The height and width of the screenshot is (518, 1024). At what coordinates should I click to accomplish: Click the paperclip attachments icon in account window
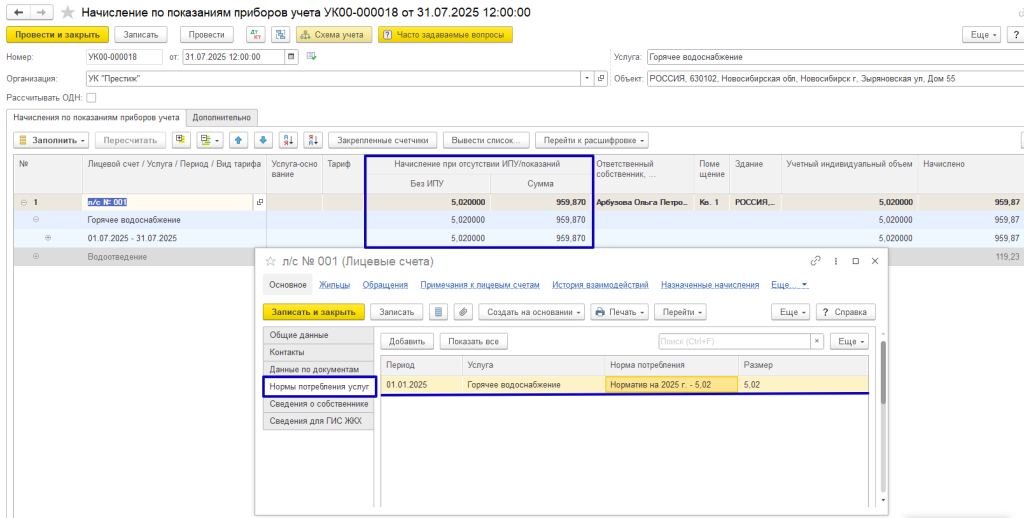click(462, 312)
